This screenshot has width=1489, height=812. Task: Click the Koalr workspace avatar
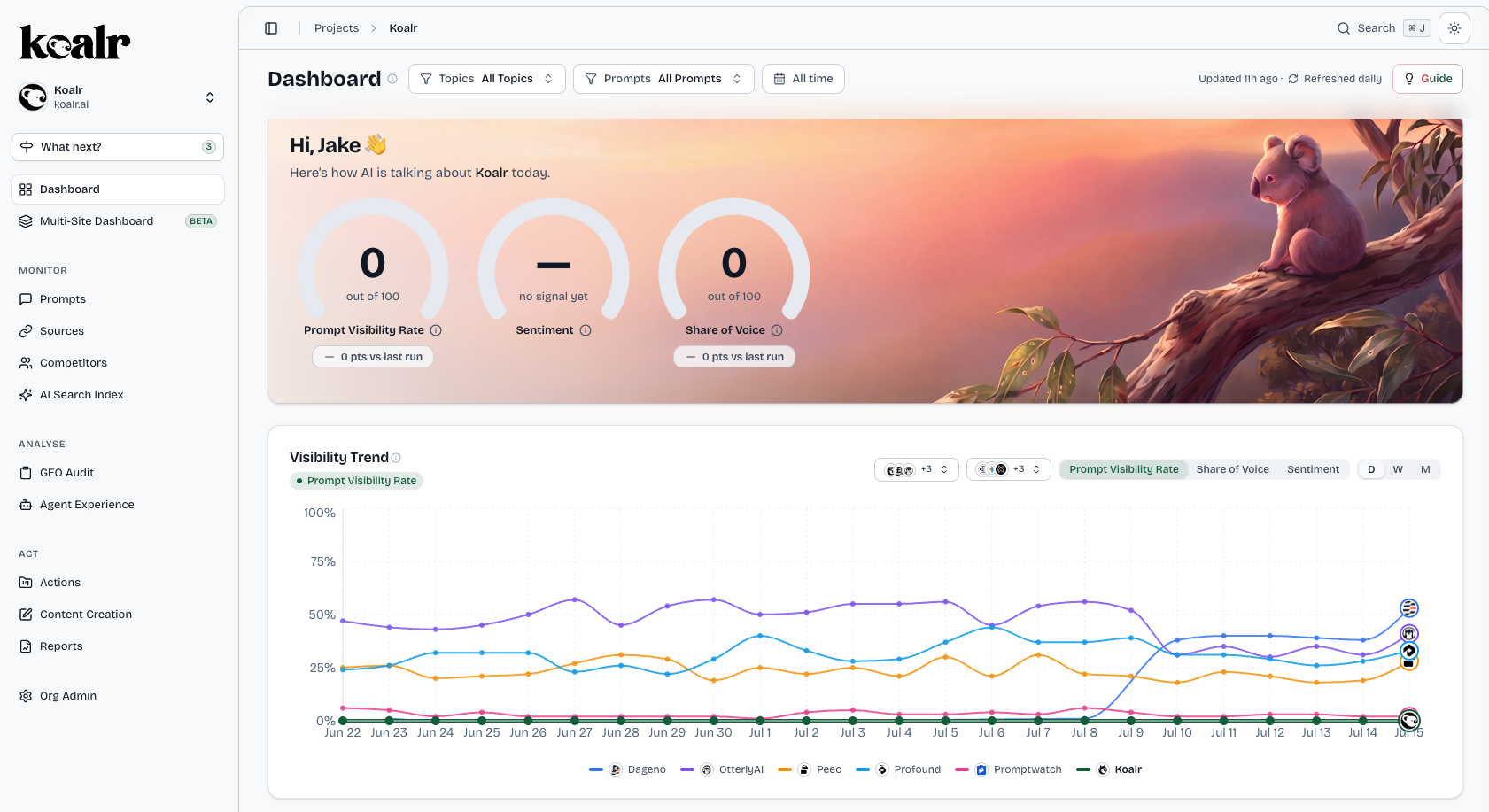click(33, 97)
